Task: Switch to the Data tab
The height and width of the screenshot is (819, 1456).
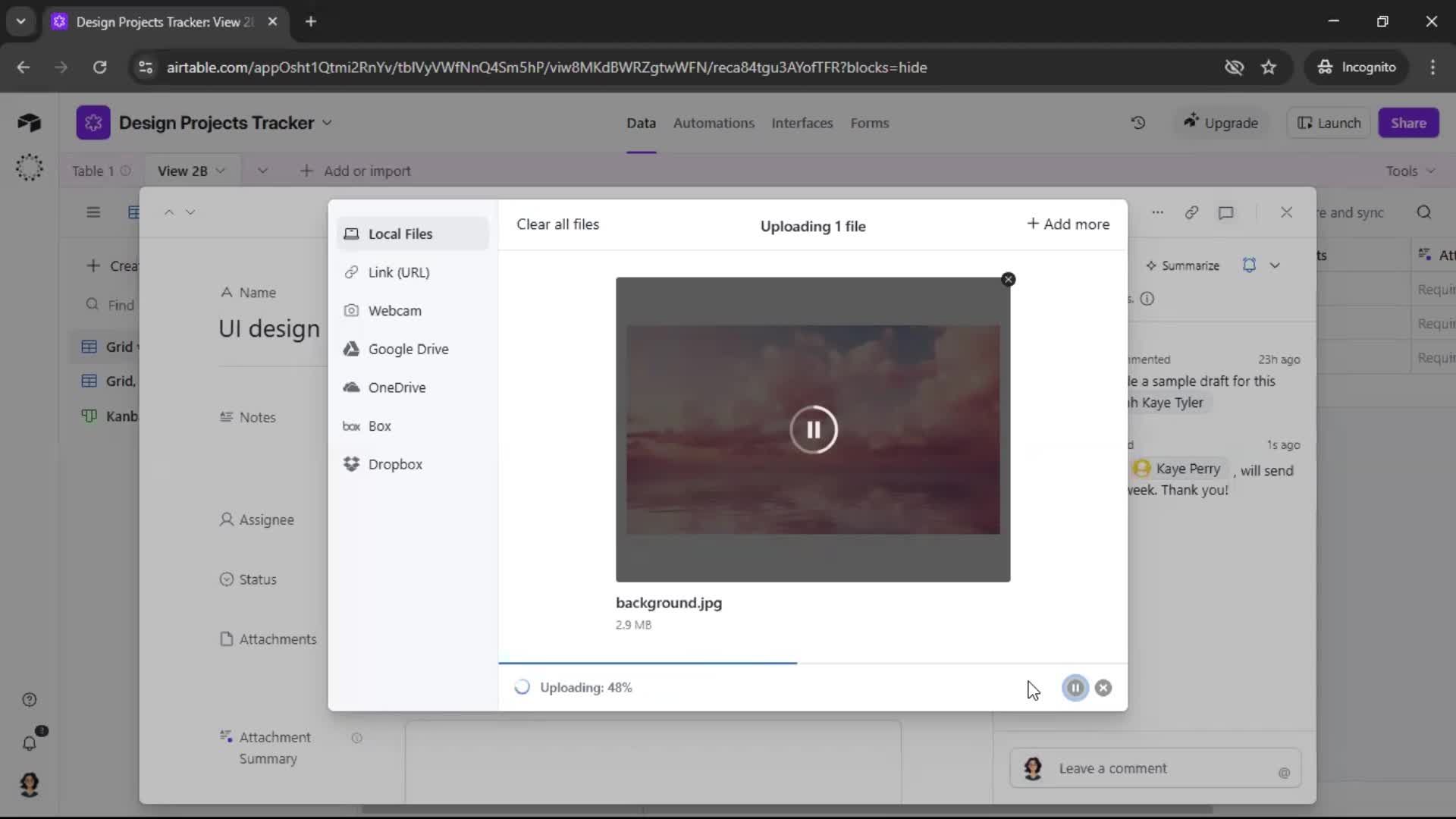Action: [x=641, y=123]
